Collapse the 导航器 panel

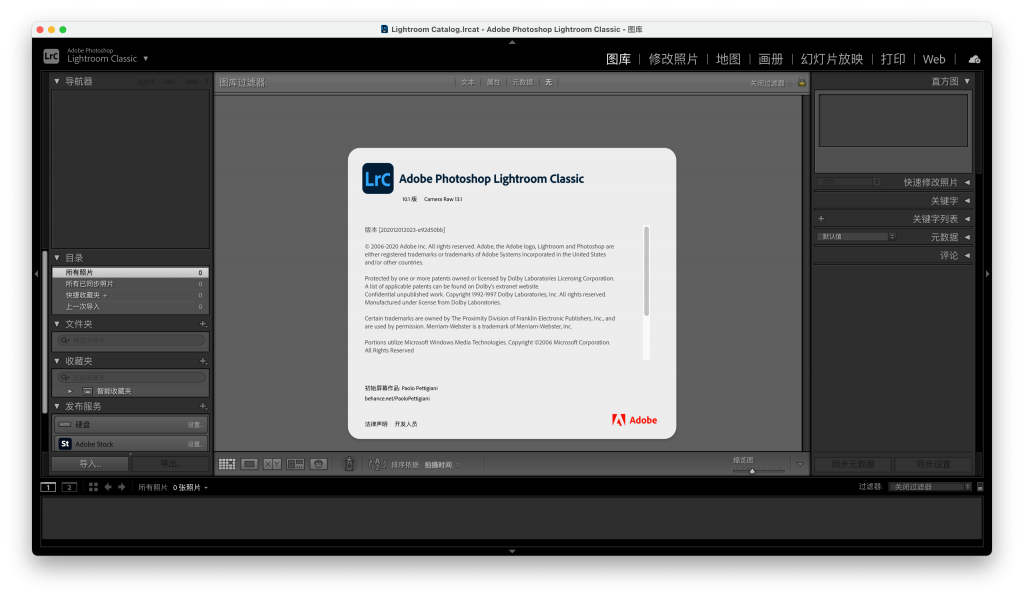57,82
